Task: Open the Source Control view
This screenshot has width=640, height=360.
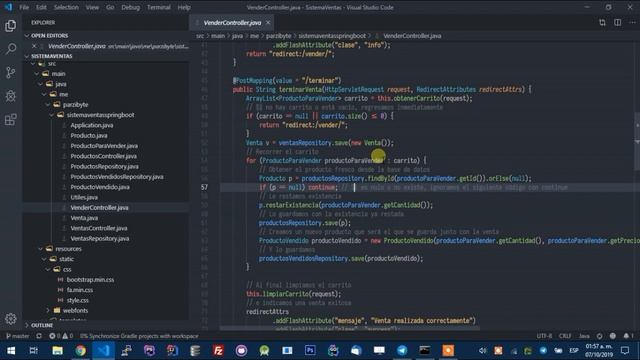Action: pos(11,73)
